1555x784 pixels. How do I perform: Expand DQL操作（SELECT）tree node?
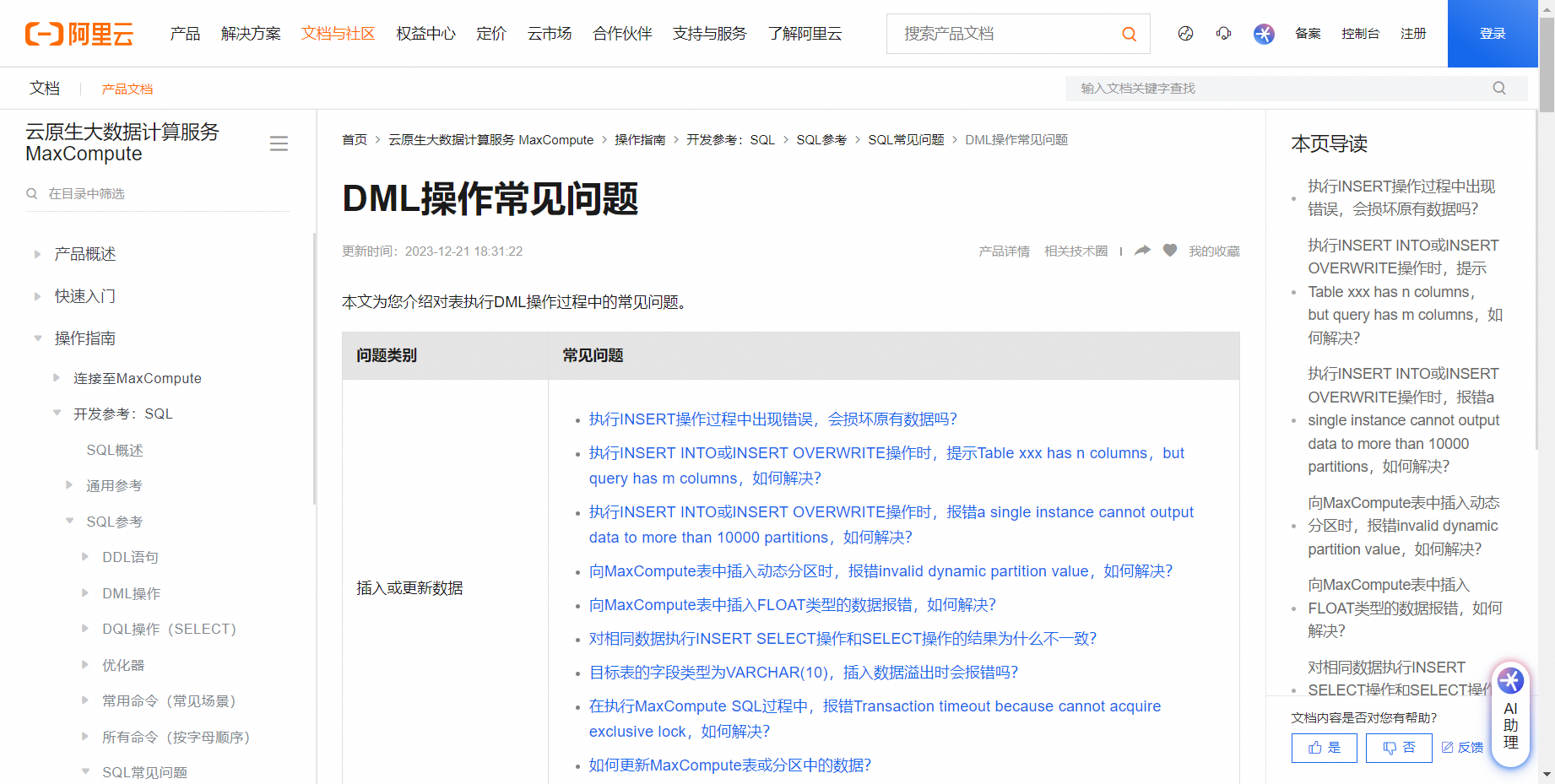85,629
